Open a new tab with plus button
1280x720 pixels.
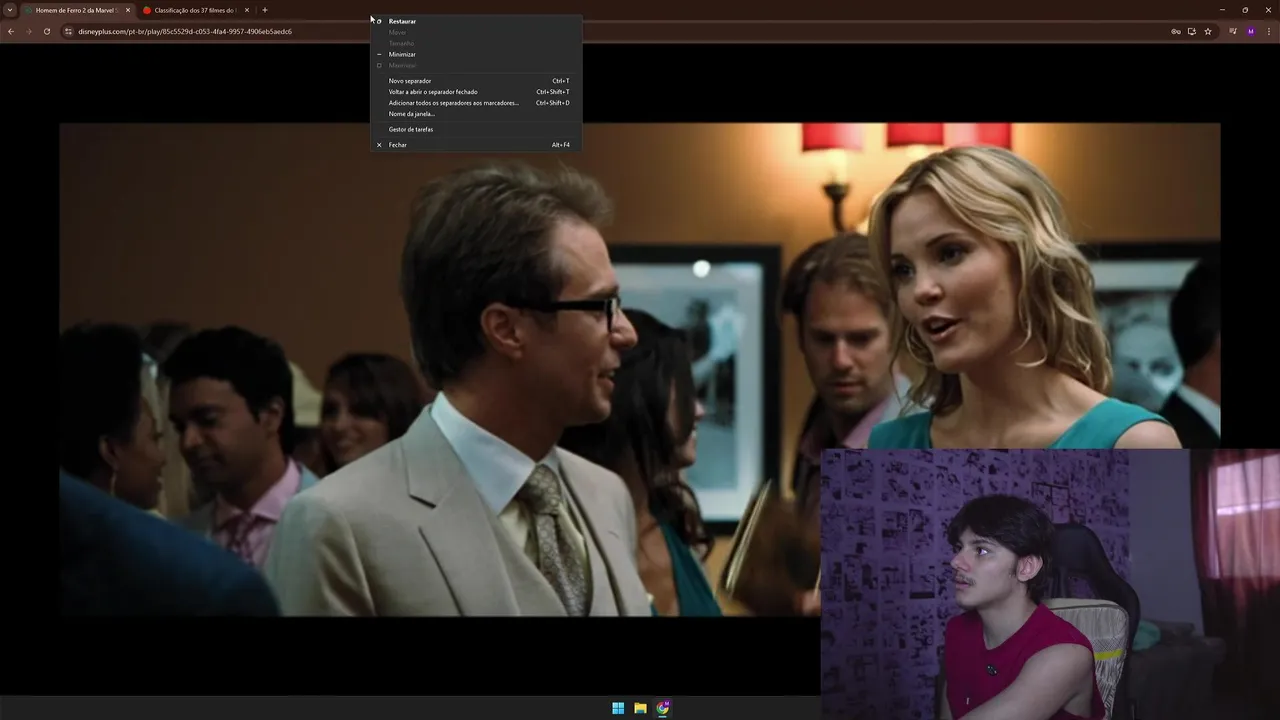pyautogui.click(x=265, y=10)
